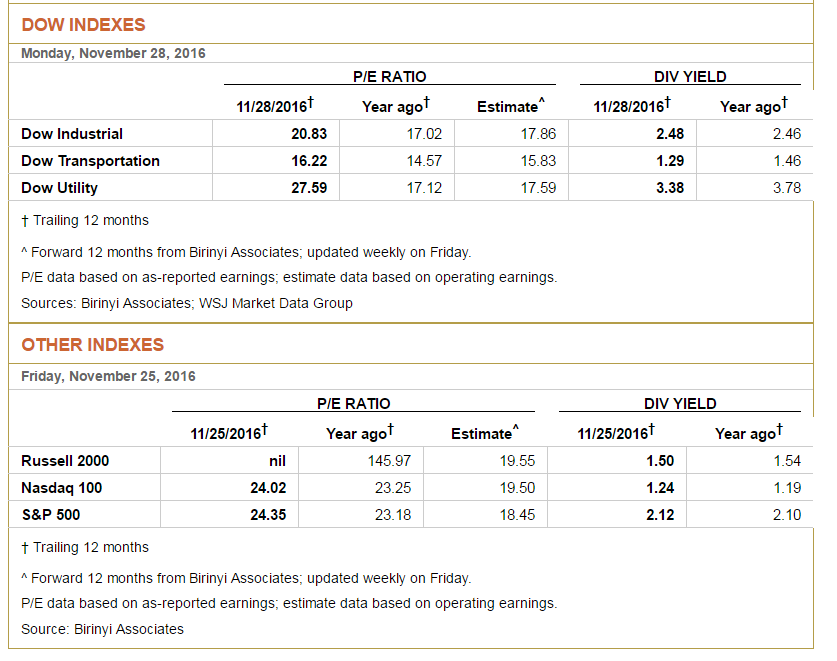Click the Friday, November 25, 2016 date
Screen dimensions: 837x661
[108, 376]
